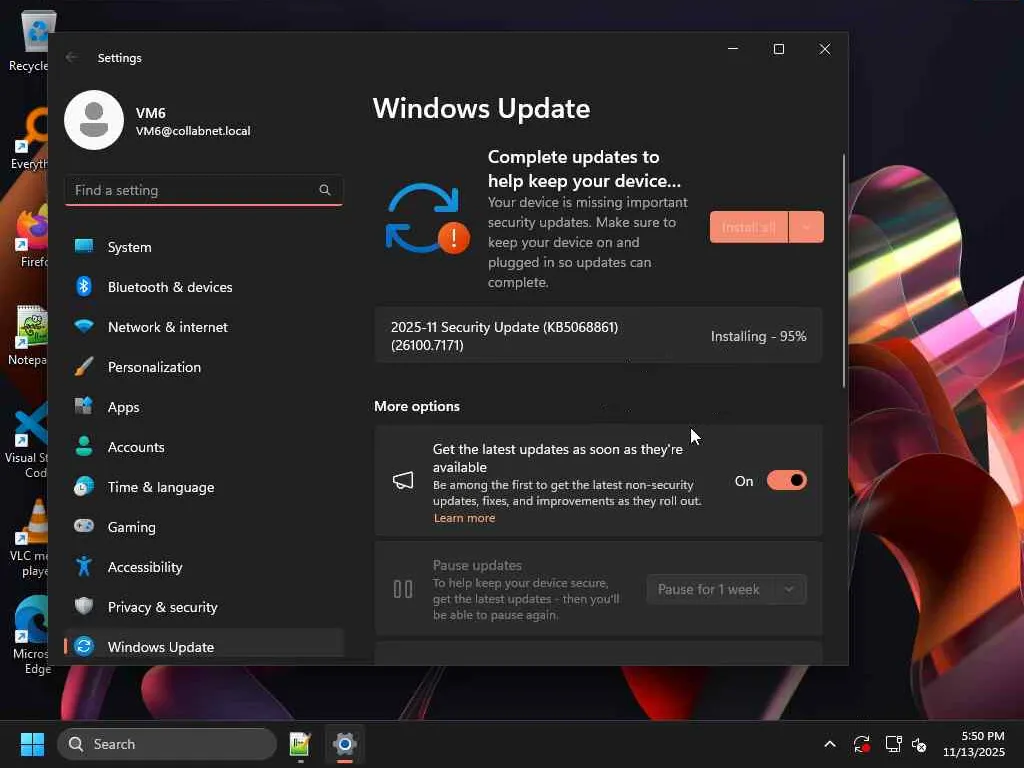1024x768 pixels.
Task: Click the VM6 profile avatar
Action: point(94,120)
